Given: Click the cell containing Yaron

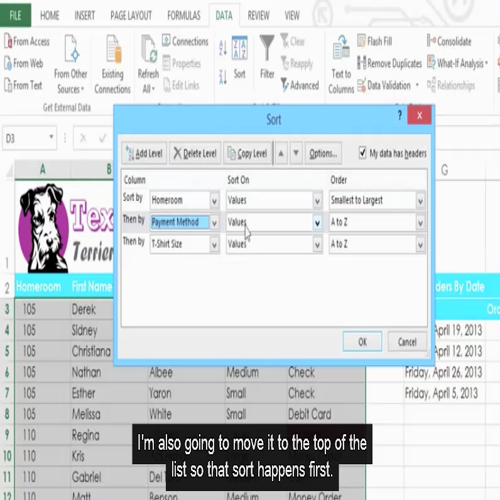Looking at the screenshot, I should [186, 393].
